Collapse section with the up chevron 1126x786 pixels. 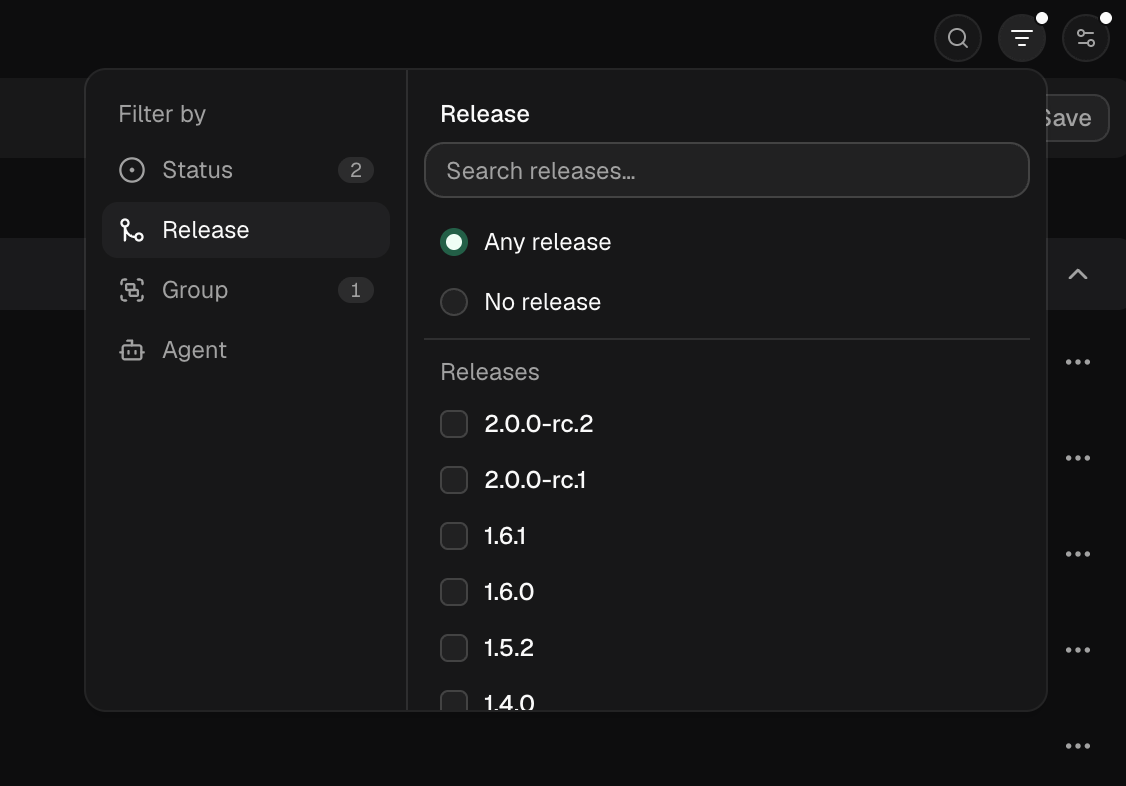[x=1078, y=274]
